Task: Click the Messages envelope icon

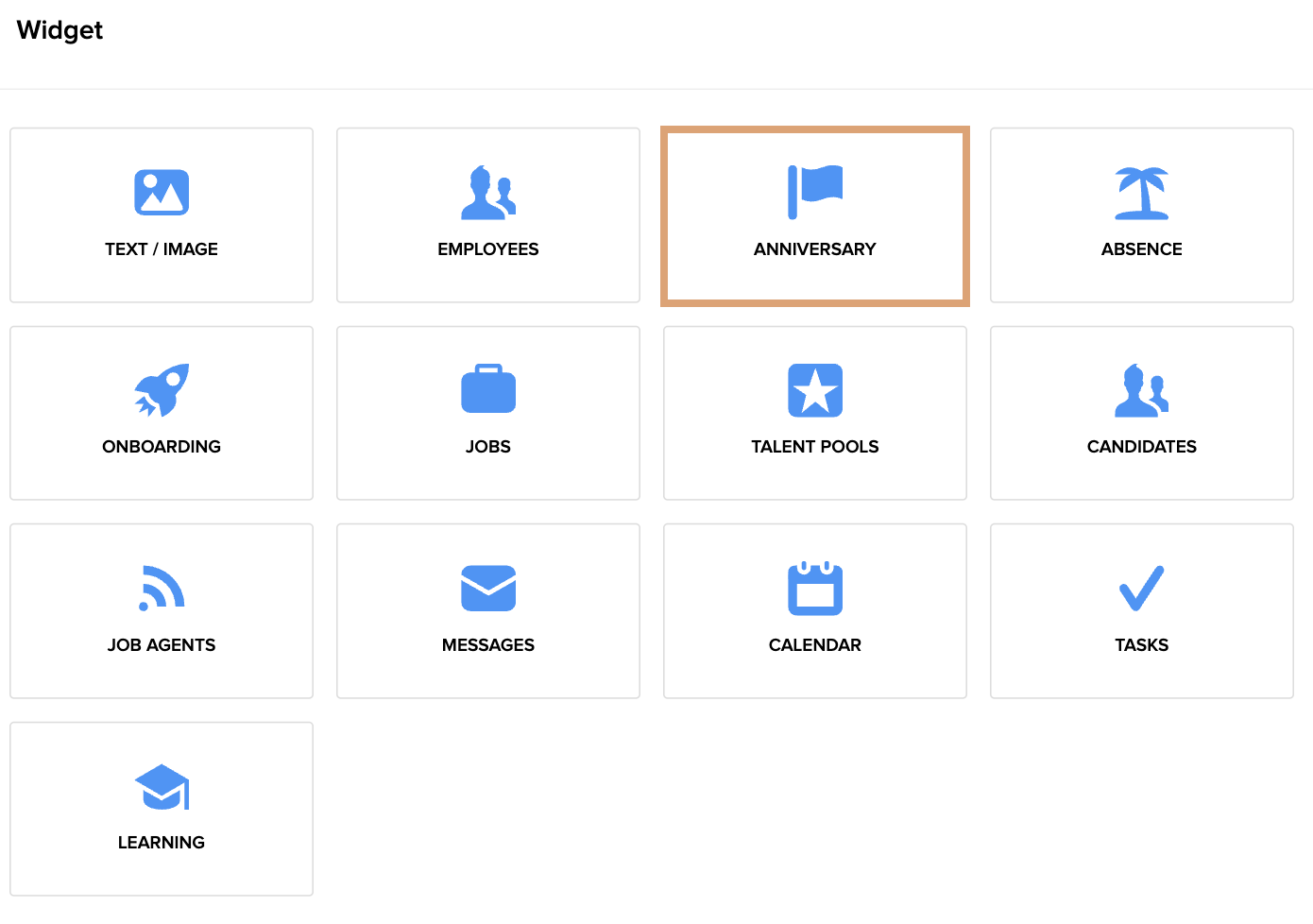Action: click(x=488, y=588)
